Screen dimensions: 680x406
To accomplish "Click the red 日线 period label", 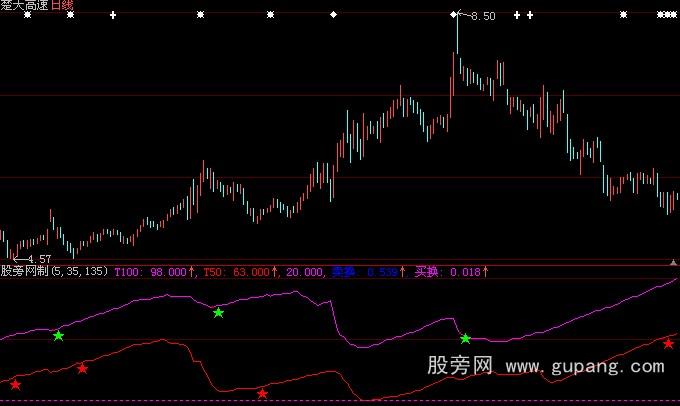I will pyautogui.click(x=62, y=5).
